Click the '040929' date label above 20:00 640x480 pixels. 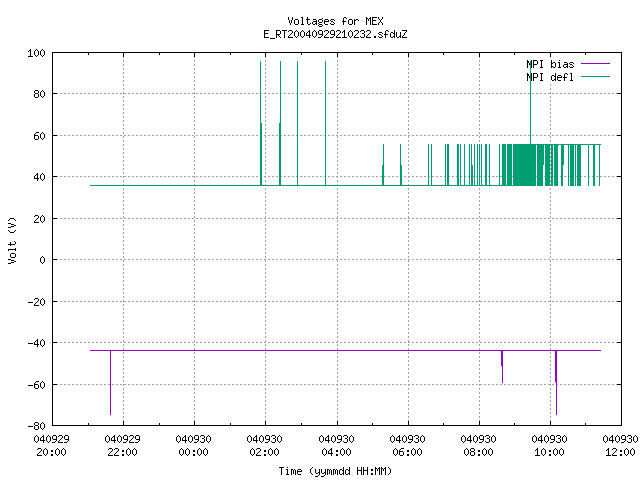point(51,439)
